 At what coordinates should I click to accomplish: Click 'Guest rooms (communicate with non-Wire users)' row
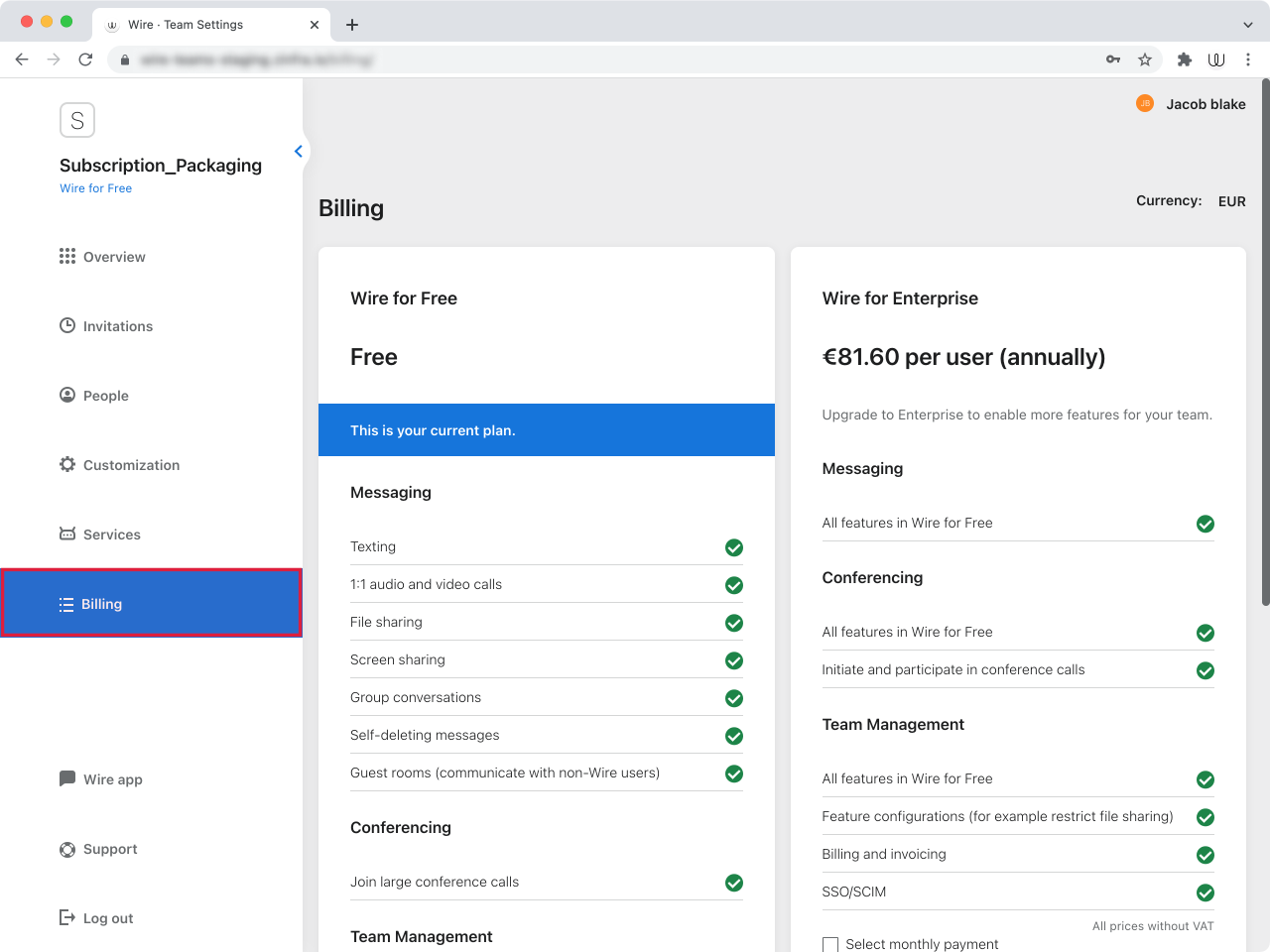pyautogui.click(x=547, y=773)
